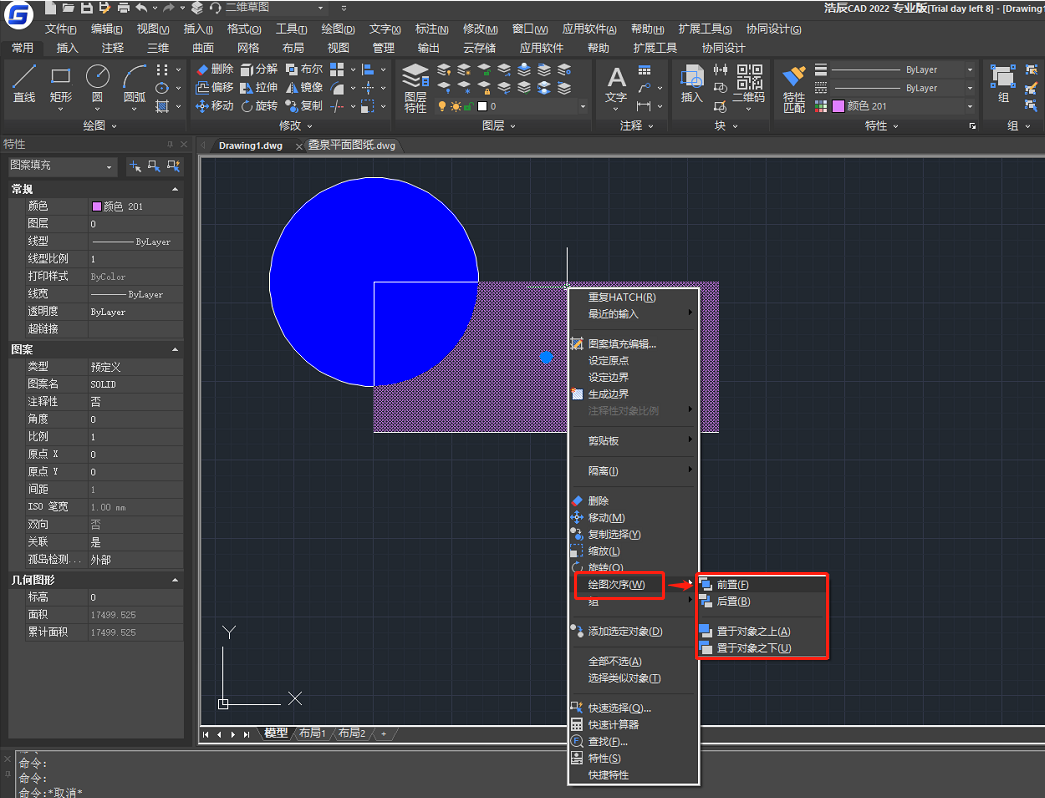Click the select objects icon in the Properties panel
This screenshot has height=798, width=1045.
pyautogui.click(x=154, y=166)
